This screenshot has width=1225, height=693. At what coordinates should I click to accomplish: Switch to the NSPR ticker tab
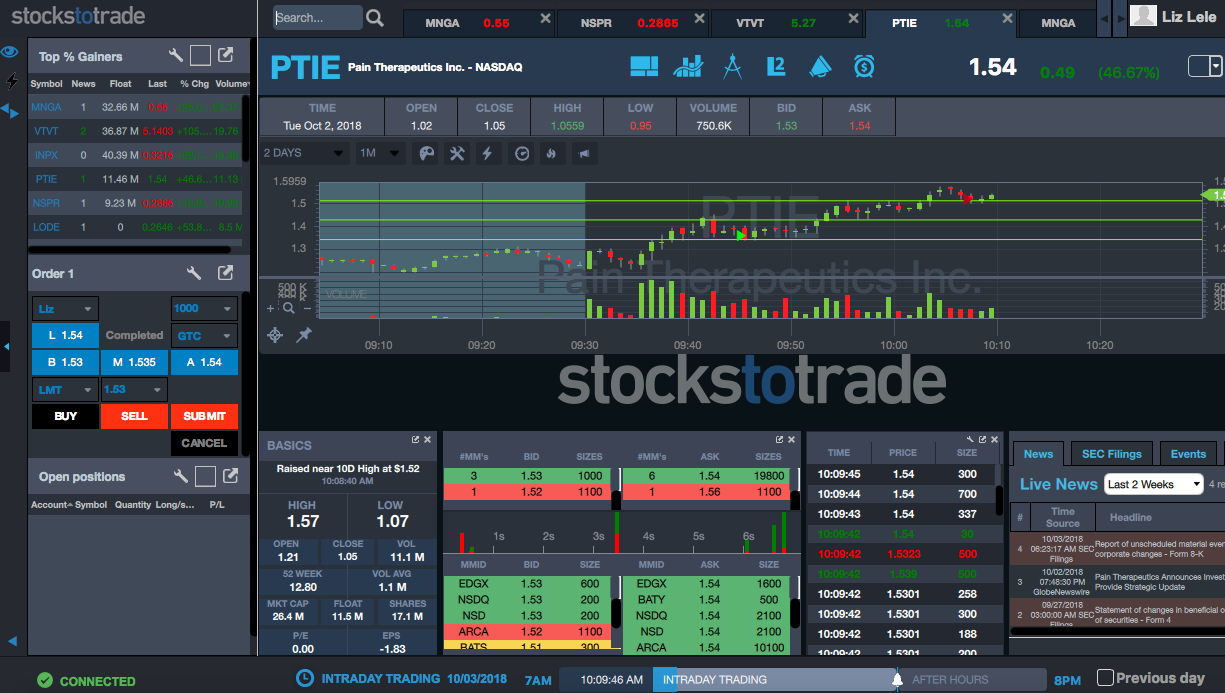[x=632, y=22]
